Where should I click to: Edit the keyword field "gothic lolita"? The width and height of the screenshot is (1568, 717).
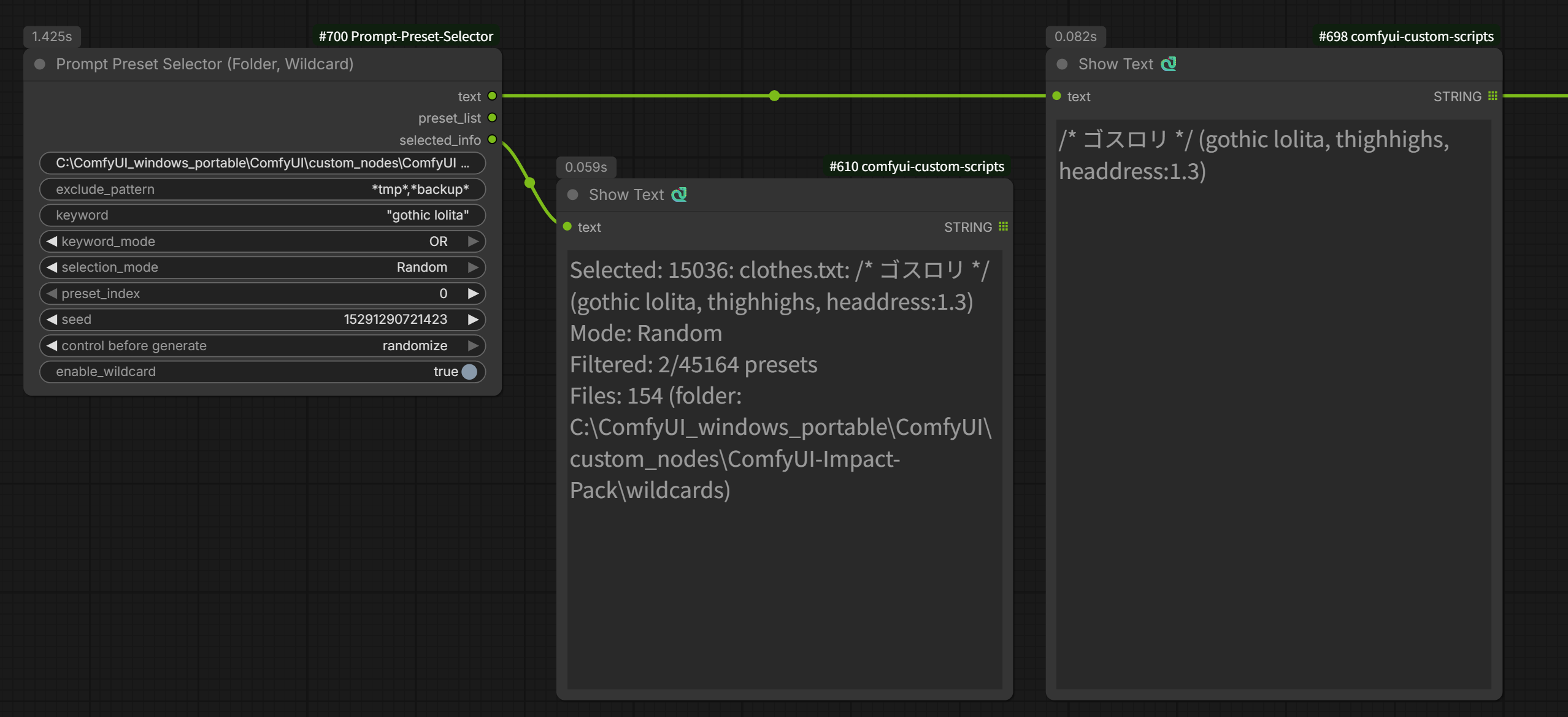[263, 215]
